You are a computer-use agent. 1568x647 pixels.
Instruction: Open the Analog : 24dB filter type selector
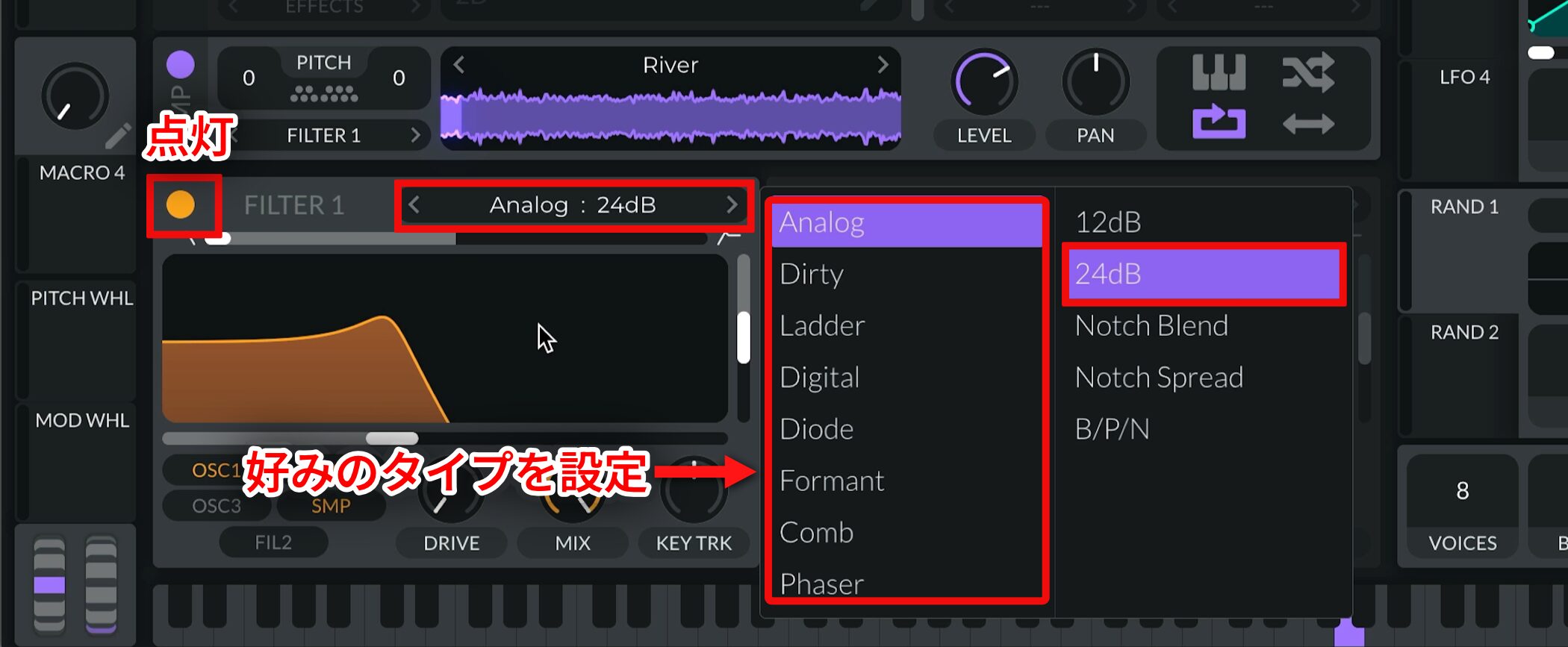click(573, 204)
